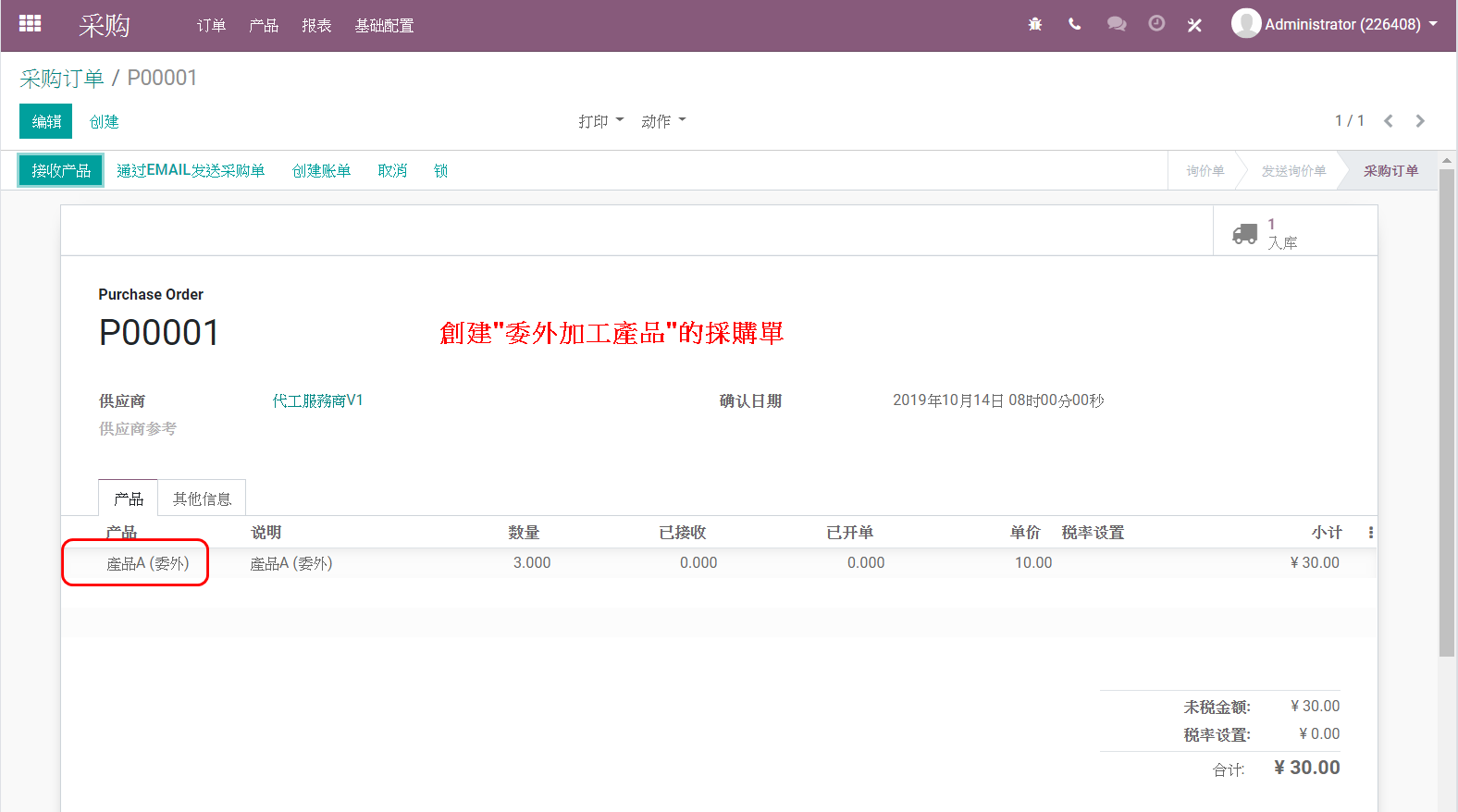The image size is (1458, 812).
Task: Open the conversations chat icon
Action: pyautogui.click(x=1117, y=24)
